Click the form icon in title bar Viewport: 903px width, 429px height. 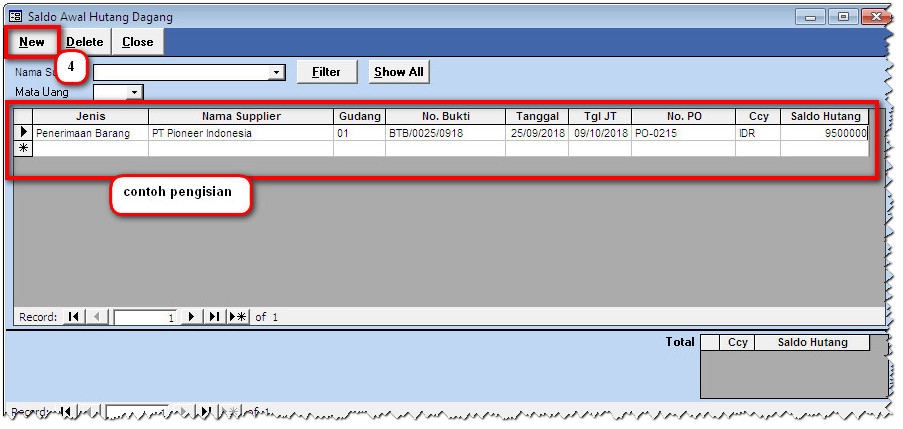pyautogui.click(x=15, y=16)
